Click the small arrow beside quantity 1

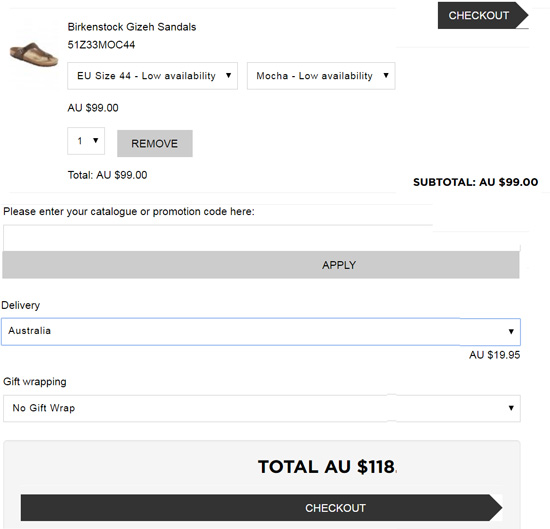pyautogui.click(x=95, y=141)
